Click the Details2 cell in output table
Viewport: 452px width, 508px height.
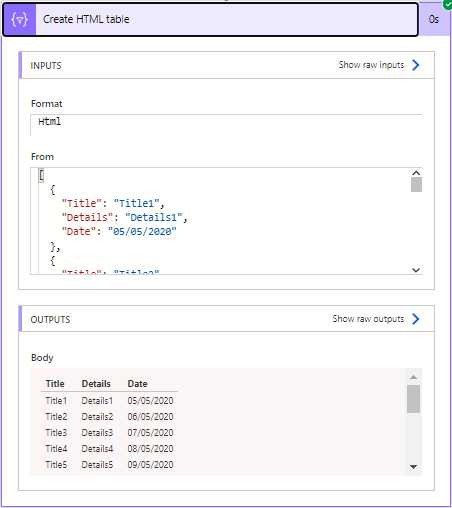coord(97,417)
